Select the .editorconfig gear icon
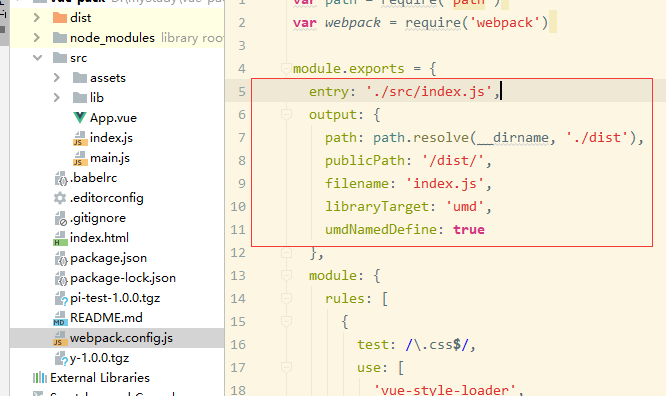Screen dimensions: 666x396 pyautogui.click(x=60, y=198)
